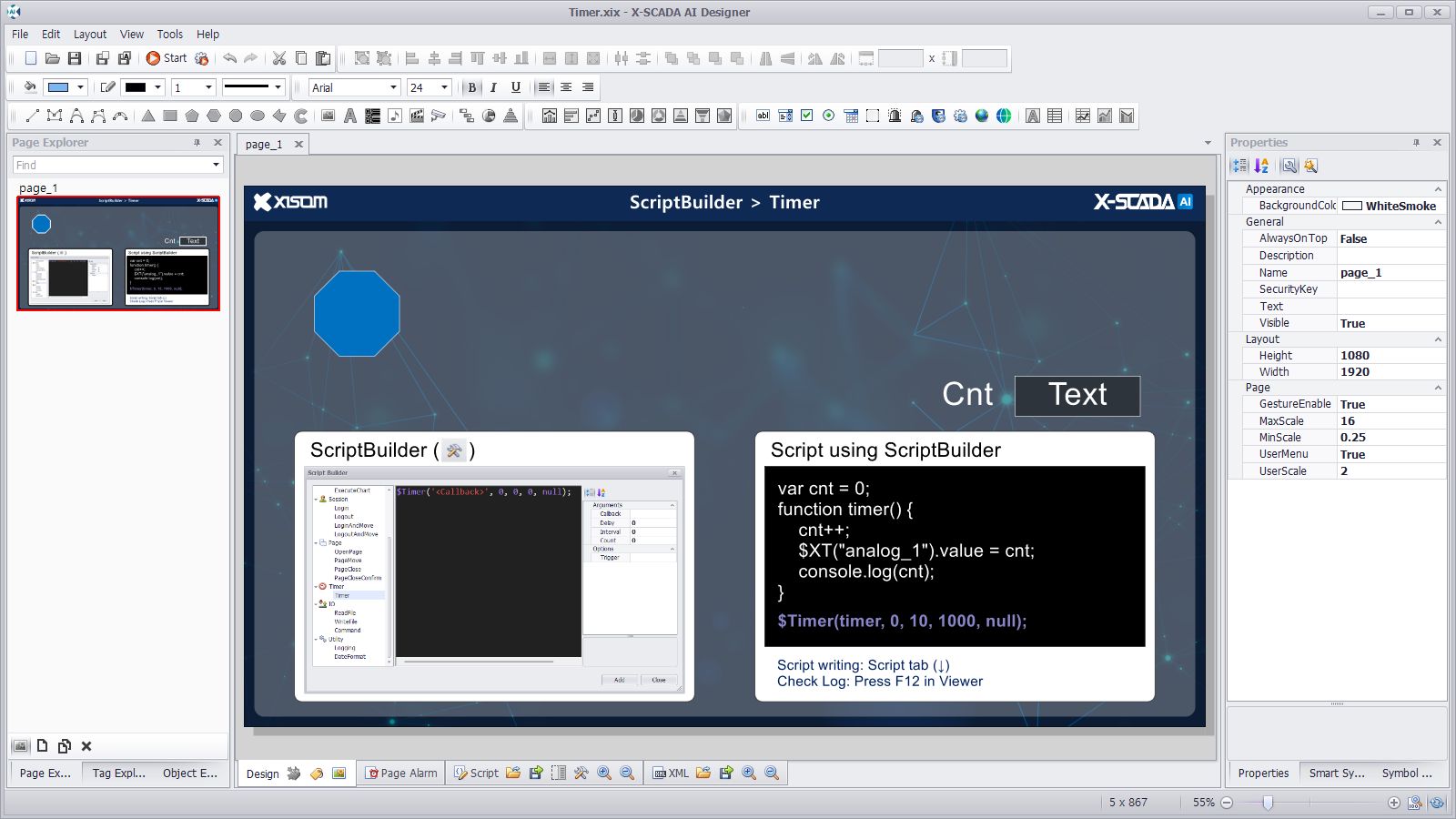Screen dimensions: 1456x819
Task: Toggle Italic text formatting
Action: [x=493, y=87]
